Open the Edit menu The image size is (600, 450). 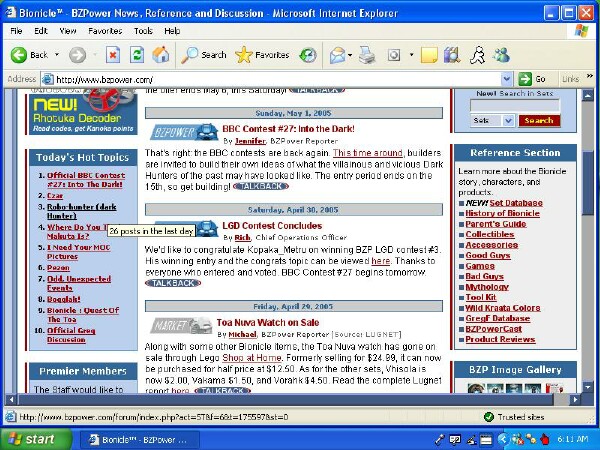(x=41, y=31)
